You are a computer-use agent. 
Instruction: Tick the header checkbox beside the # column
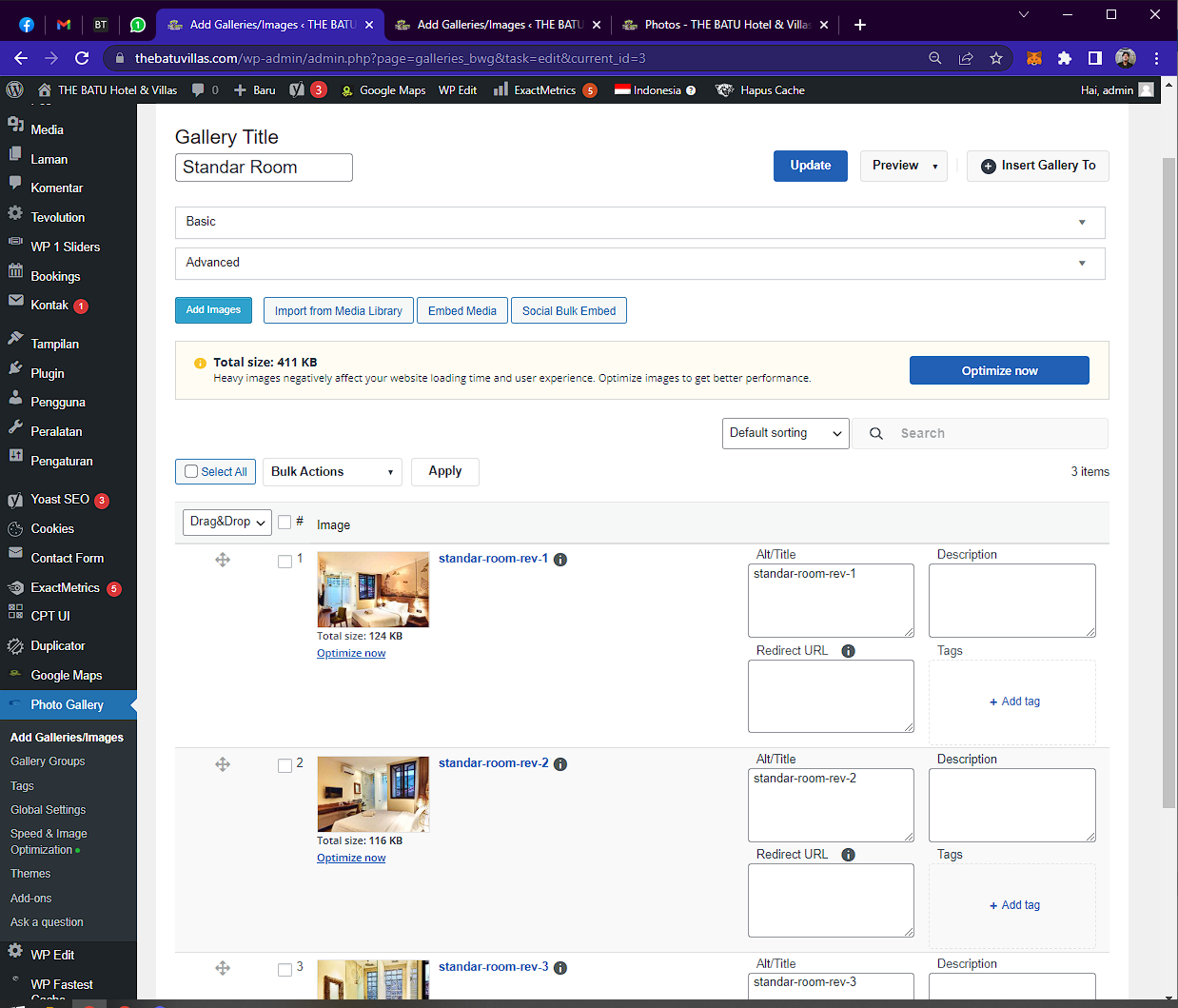tap(285, 522)
